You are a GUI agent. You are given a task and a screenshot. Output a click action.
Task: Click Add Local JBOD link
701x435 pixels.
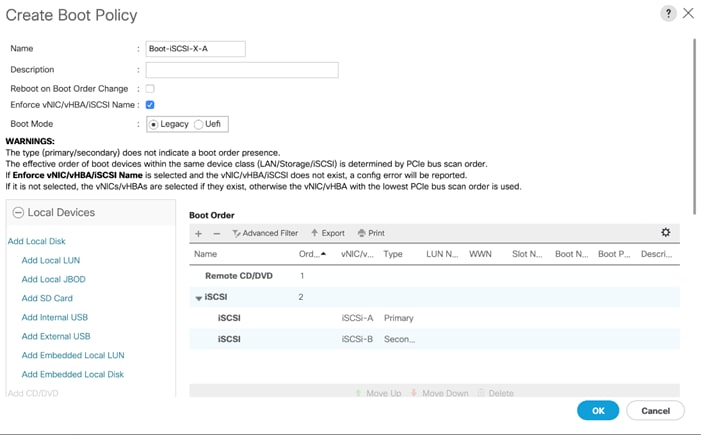54,279
